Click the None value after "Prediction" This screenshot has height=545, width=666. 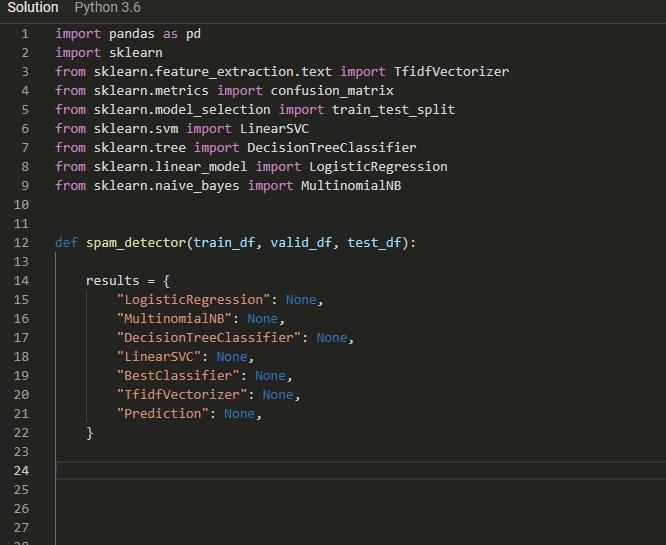[240, 413]
